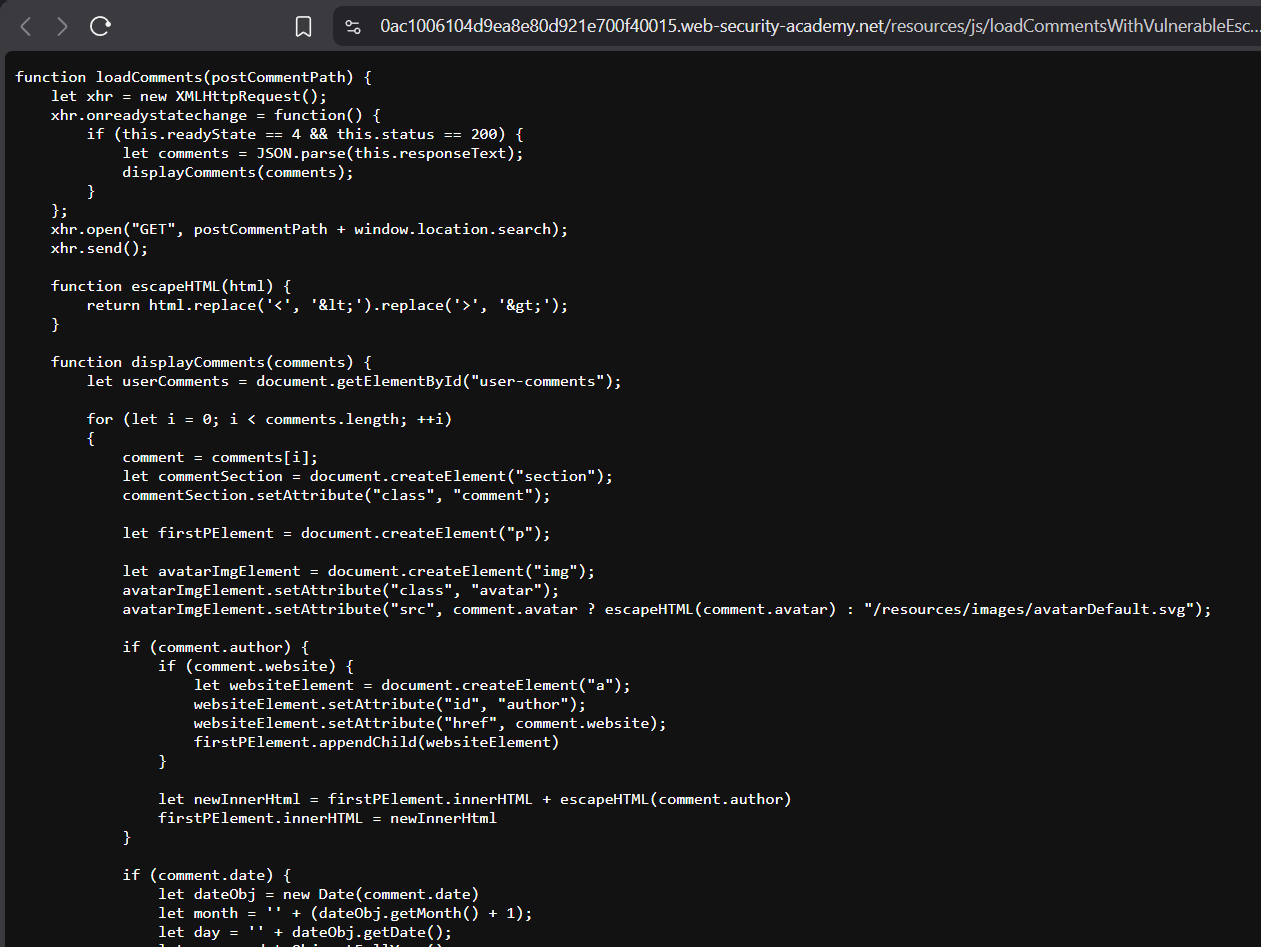This screenshot has width=1261, height=947.
Task: Click the 'return html.replace' line
Action: [327, 305]
